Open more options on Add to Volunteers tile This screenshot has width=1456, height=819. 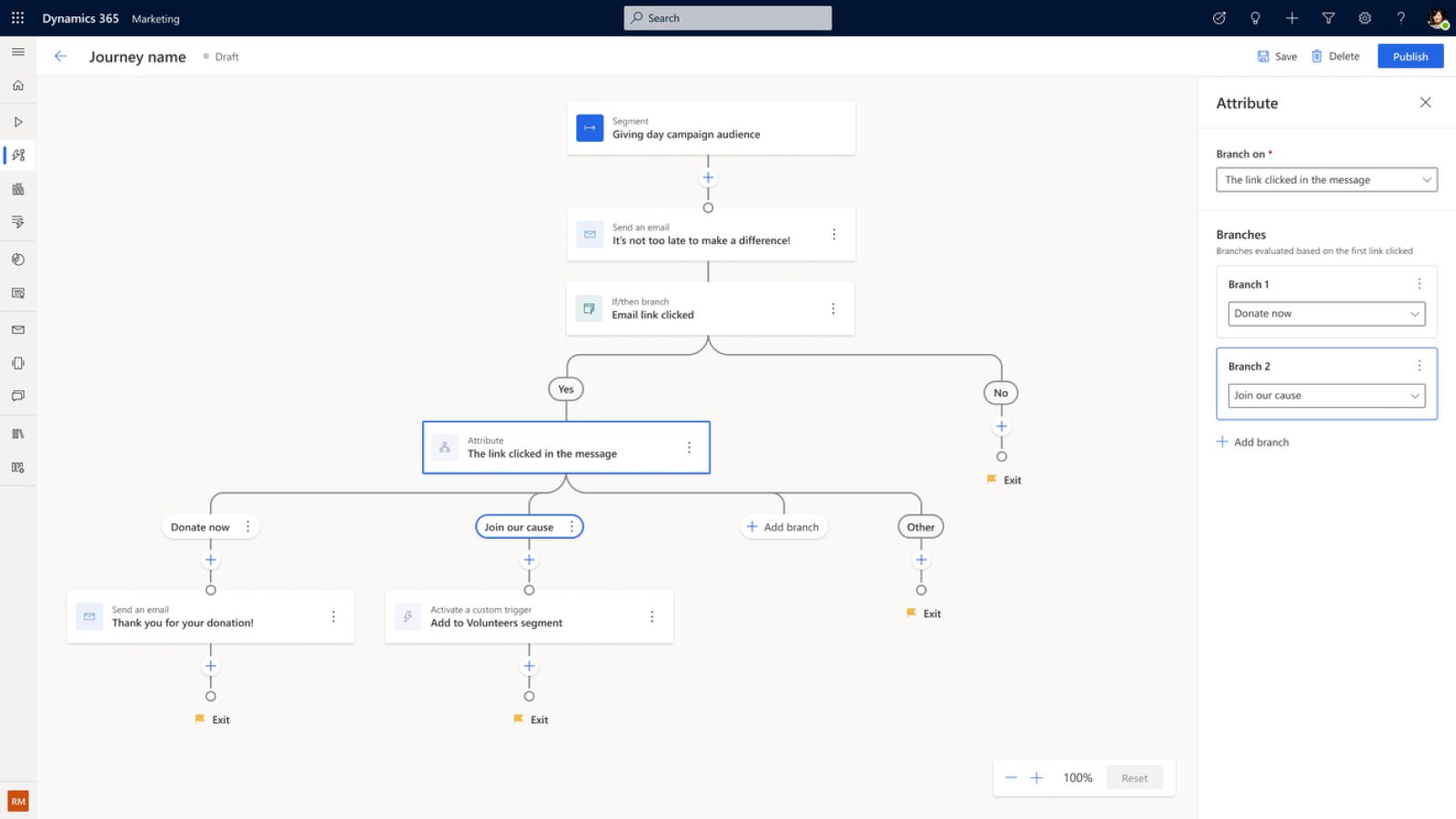652,617
